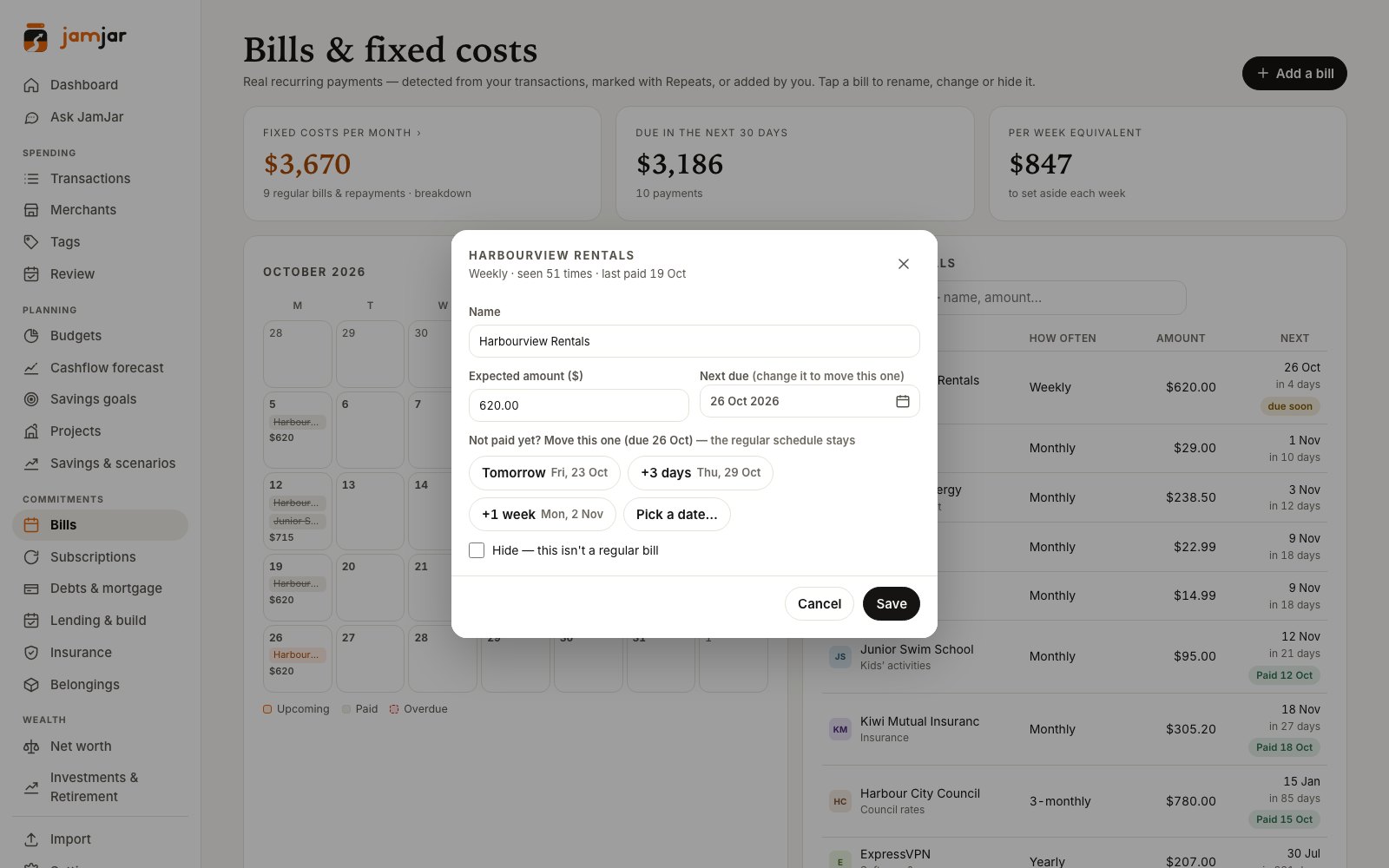
Task: Open Import page from sidebar
Action: coord(100,839)
